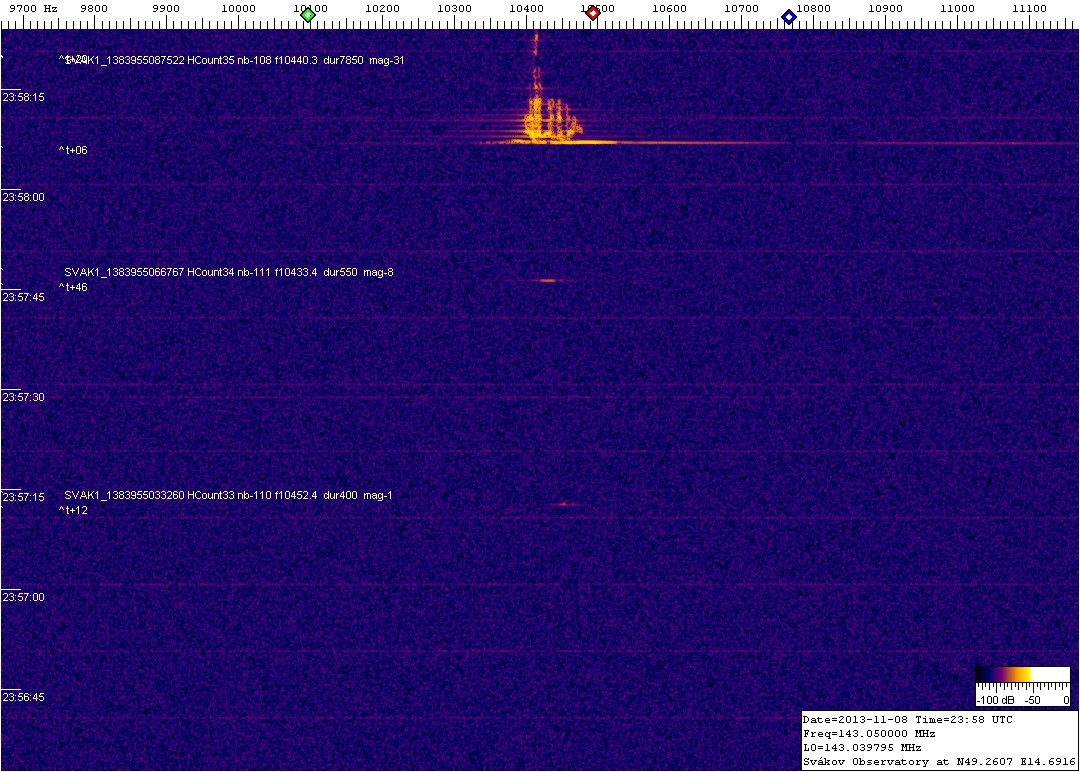
Task: Click the 10900 frequency axis label
Action: pyautogui.click(x=885, y=8)
